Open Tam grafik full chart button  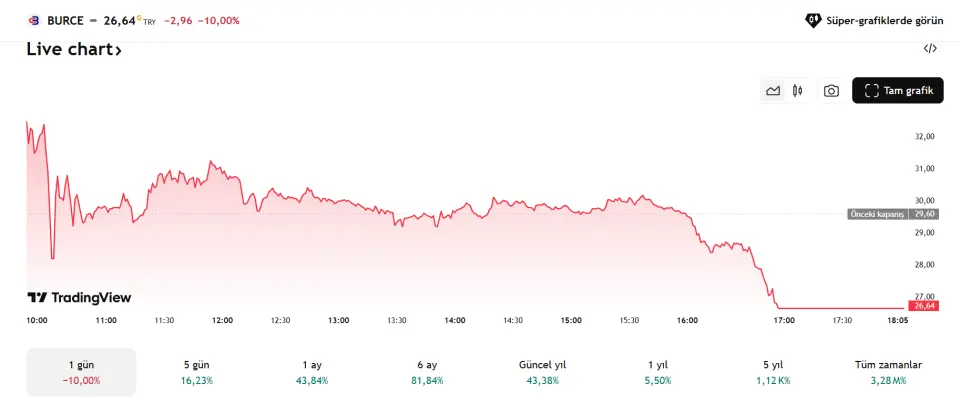tap(897, 91)
